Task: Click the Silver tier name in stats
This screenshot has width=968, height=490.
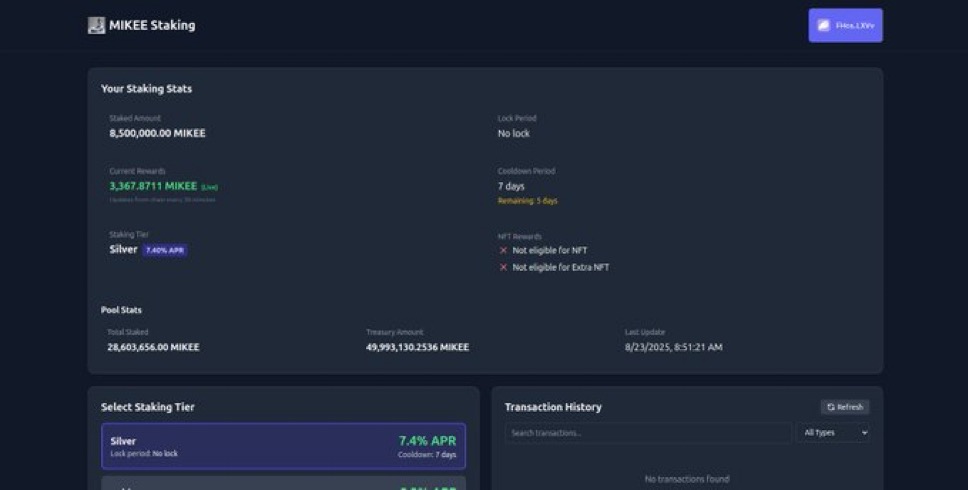Action: click(123, 249)
